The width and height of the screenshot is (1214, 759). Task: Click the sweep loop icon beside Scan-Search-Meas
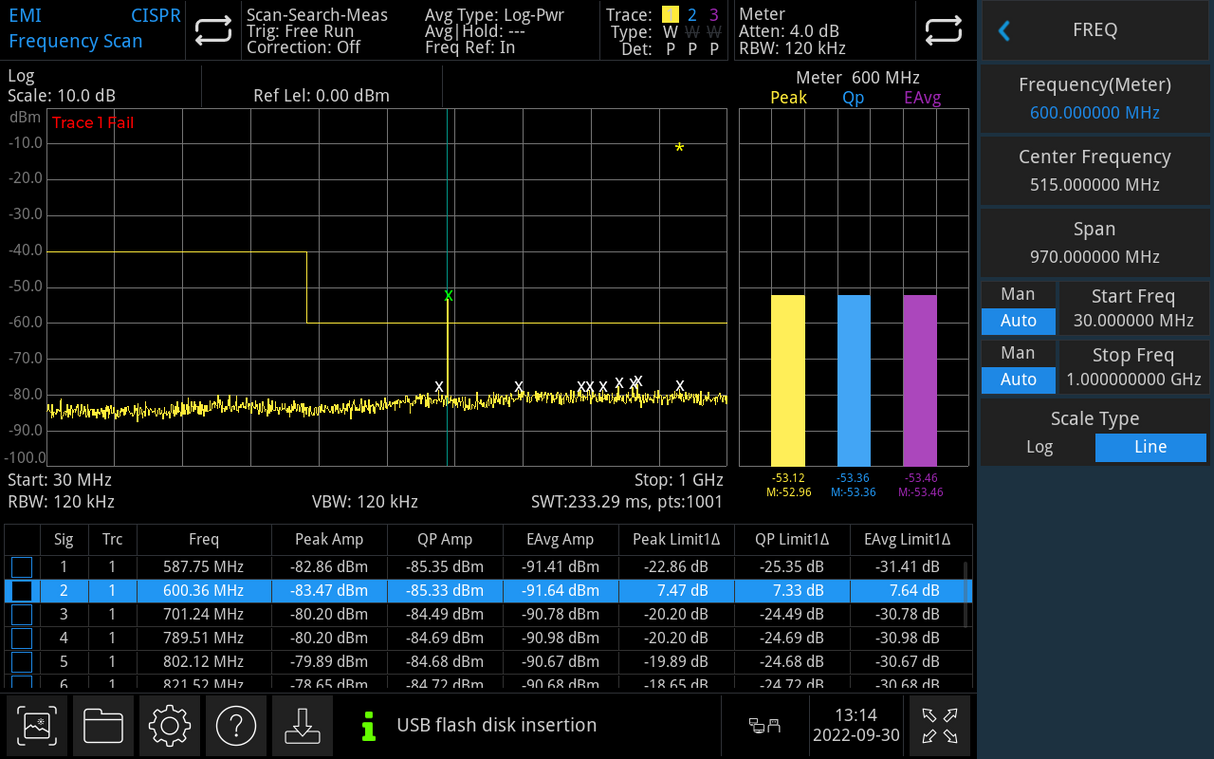(211, 30)
